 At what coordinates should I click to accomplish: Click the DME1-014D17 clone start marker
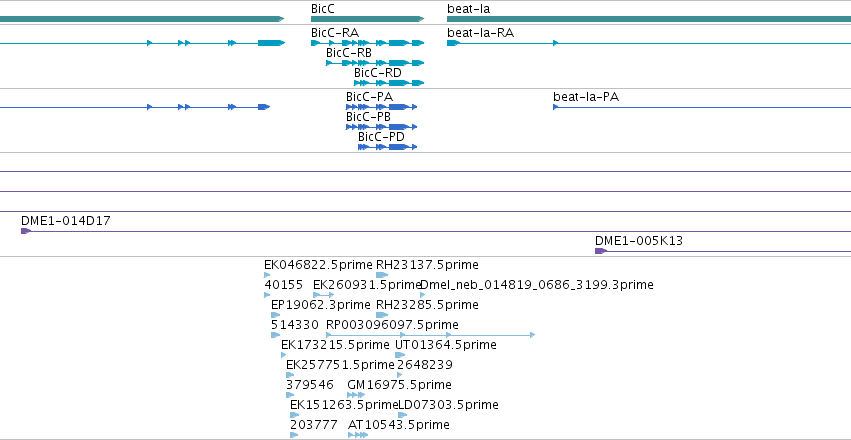pyautogui.click(x=26, y=231)
